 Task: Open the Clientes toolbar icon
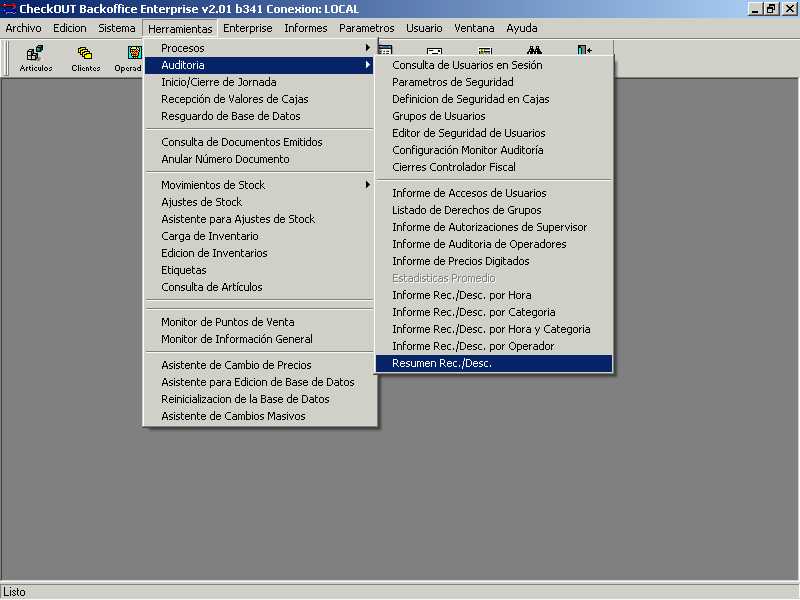pos(85,58)
